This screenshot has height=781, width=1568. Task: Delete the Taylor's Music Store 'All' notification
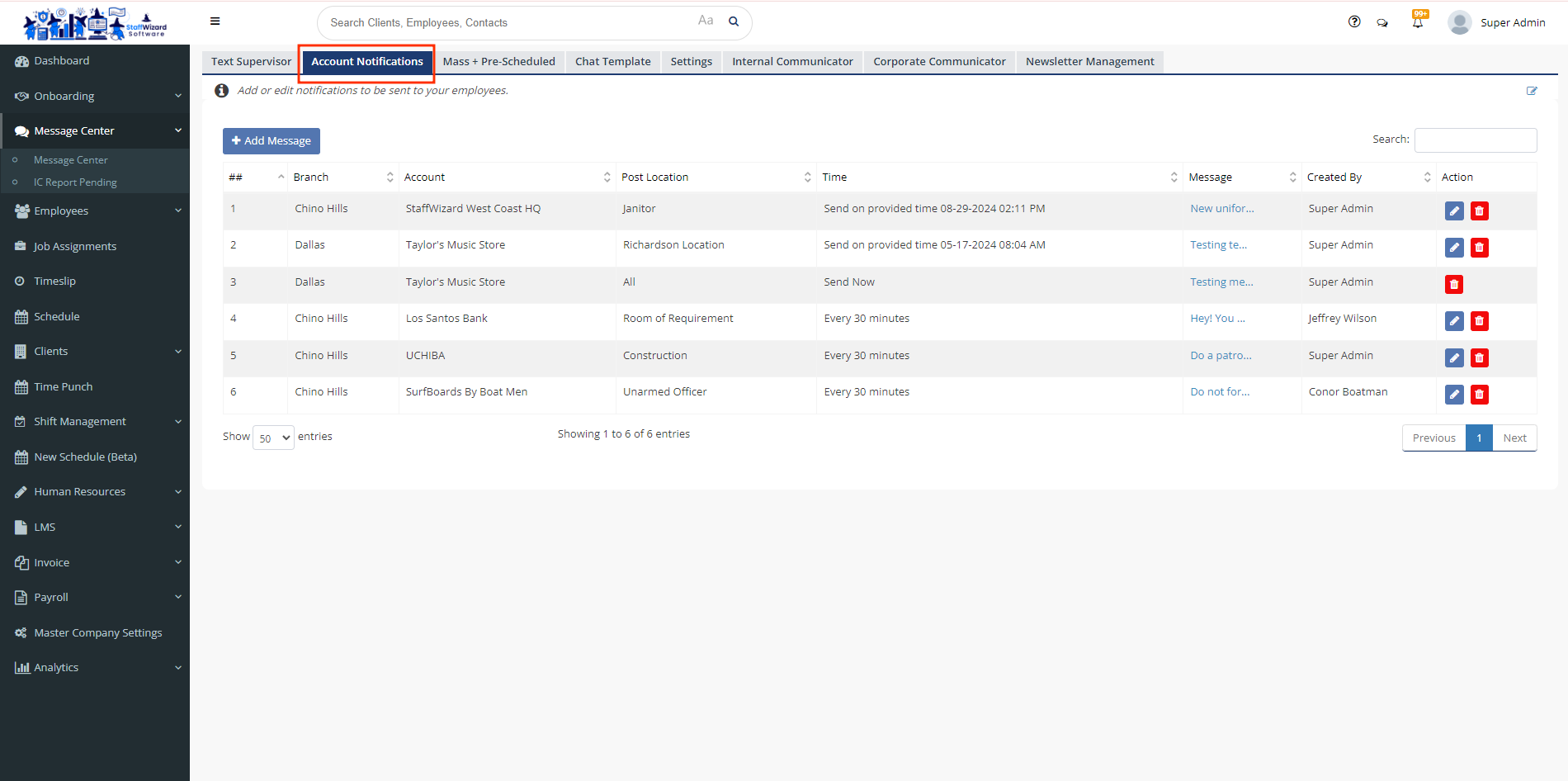tap(1454, 285)
